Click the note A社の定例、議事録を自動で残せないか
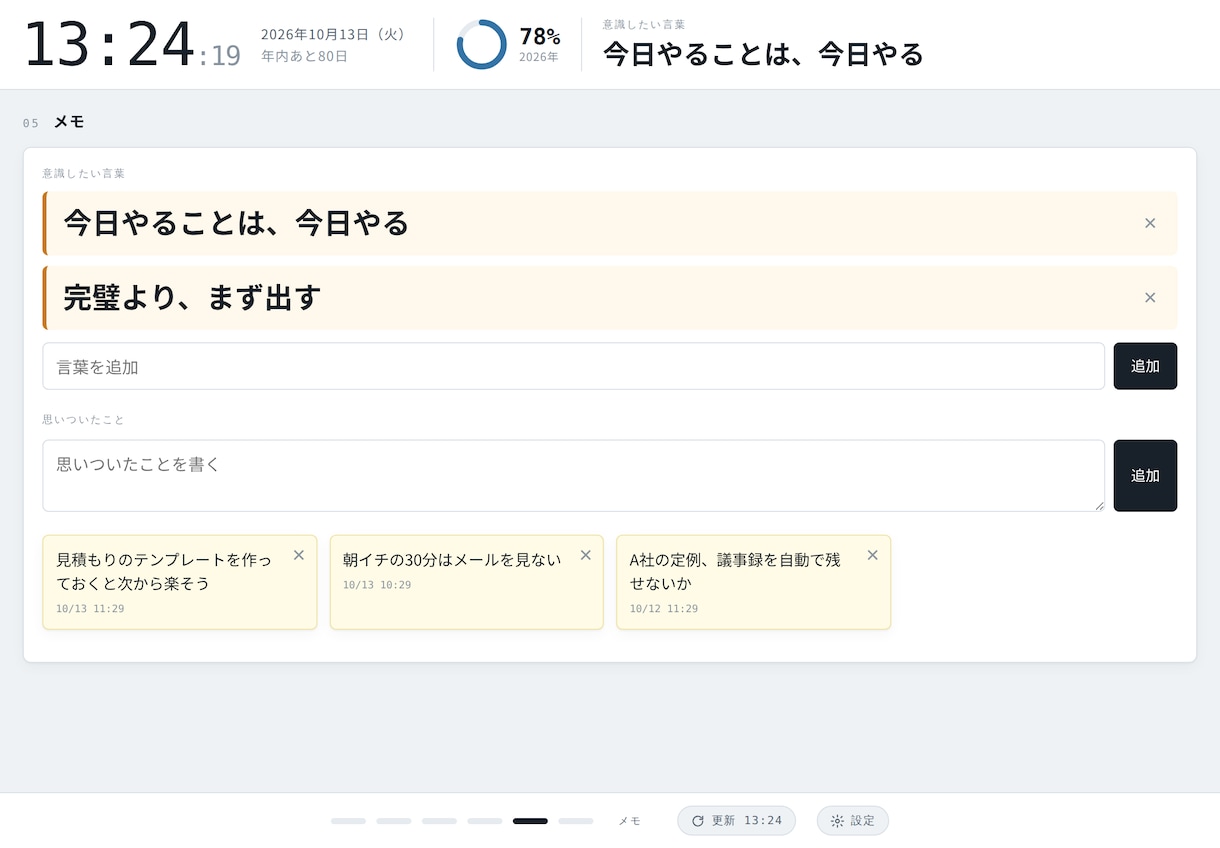This screenshot has height=848, width=1220. [753, 582]
